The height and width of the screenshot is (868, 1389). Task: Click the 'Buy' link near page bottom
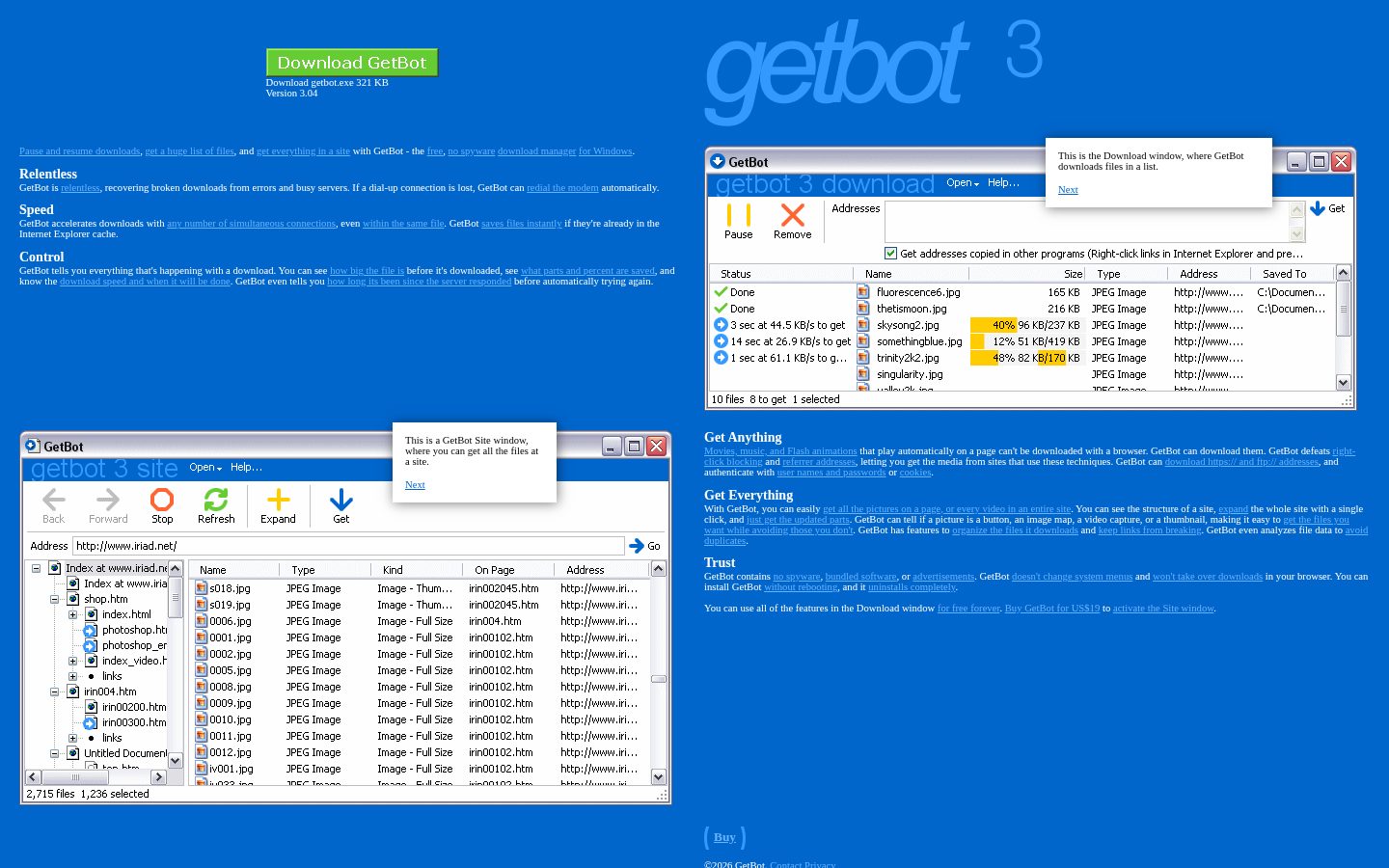click(x=724, y=837)
